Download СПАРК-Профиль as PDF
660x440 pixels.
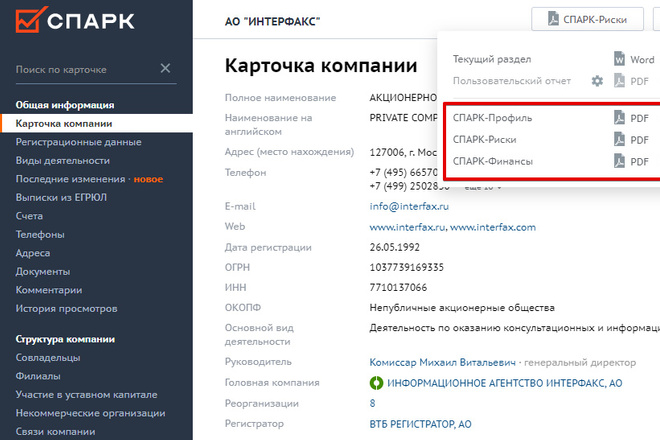(631, 118)
